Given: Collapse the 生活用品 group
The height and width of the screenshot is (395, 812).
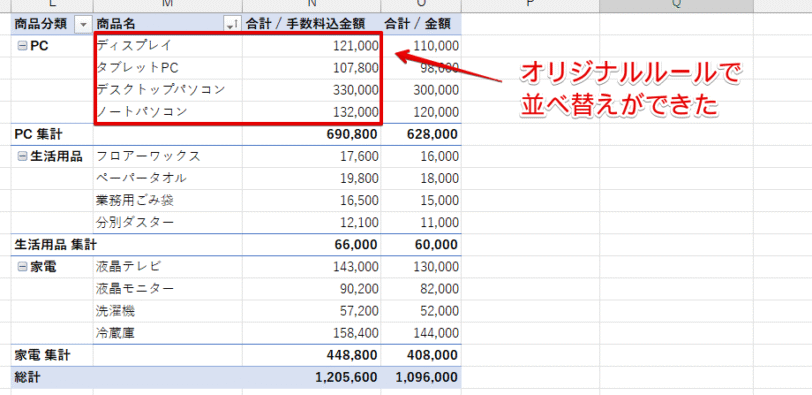Looking at the screenshot, I should (22, 157).
